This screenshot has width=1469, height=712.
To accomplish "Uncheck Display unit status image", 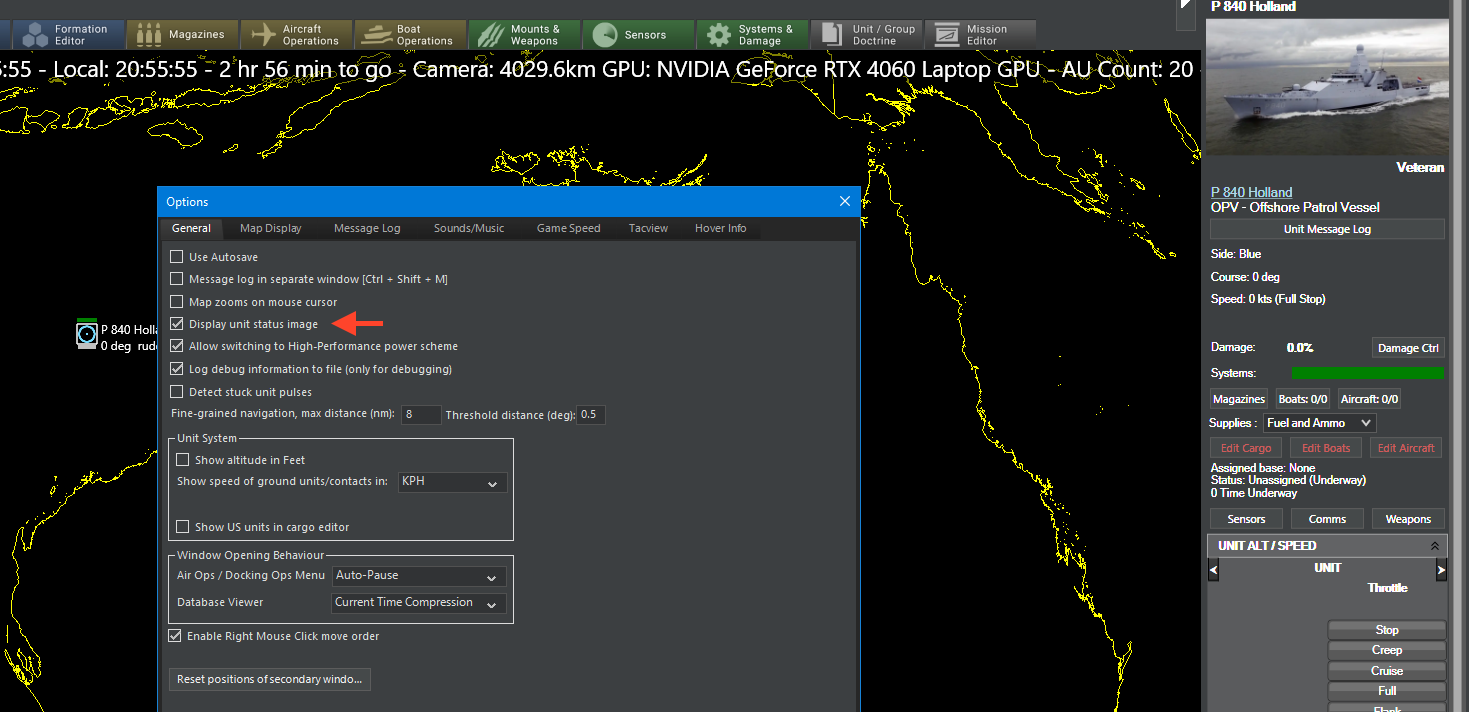I will [x=177, y=324].
